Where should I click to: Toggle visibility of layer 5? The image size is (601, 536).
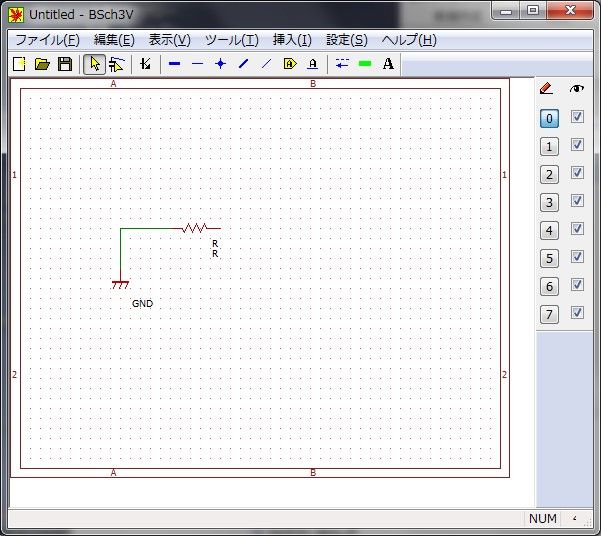pos(577,256)
